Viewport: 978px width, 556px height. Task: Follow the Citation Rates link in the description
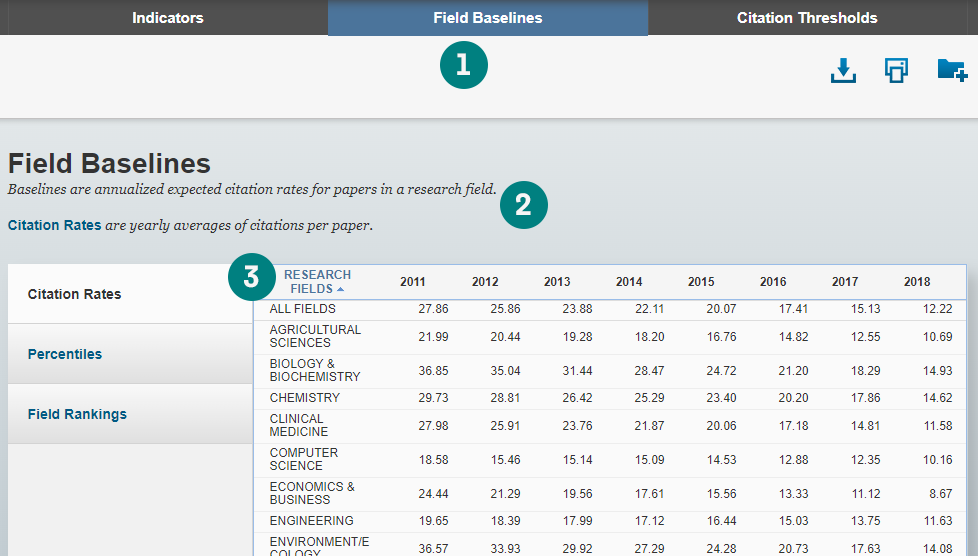(x=54, y=225)
